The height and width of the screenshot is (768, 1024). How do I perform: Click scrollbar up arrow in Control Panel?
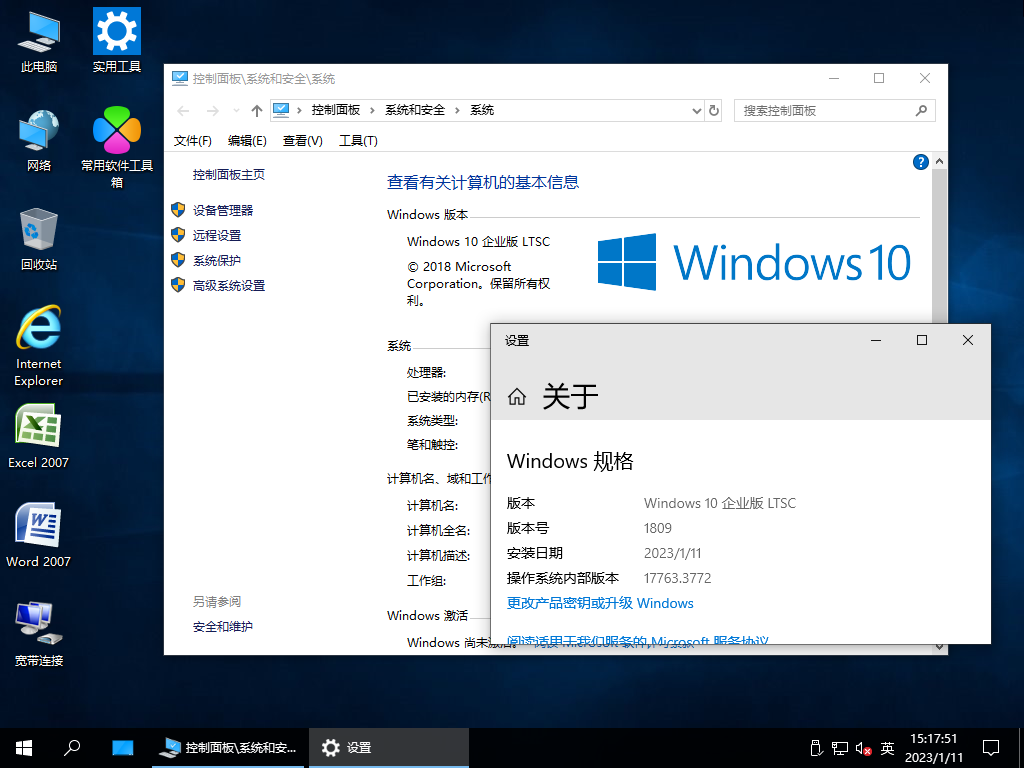[x=939, y=161]
